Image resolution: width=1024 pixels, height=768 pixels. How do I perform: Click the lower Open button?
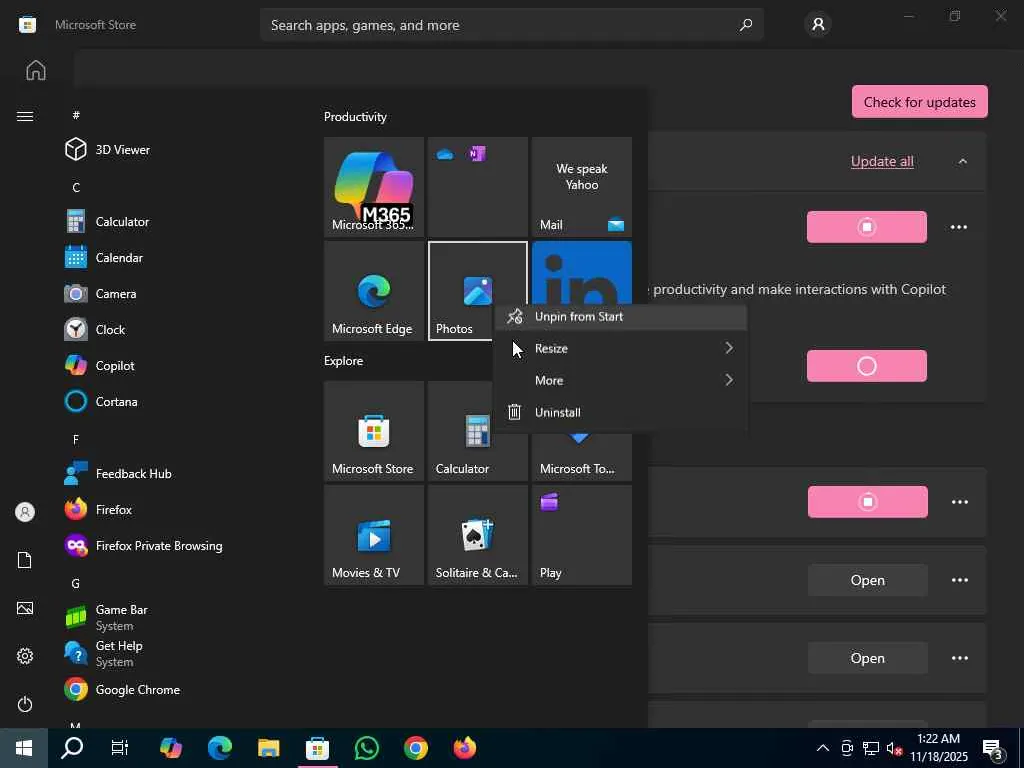pos(867,658)
